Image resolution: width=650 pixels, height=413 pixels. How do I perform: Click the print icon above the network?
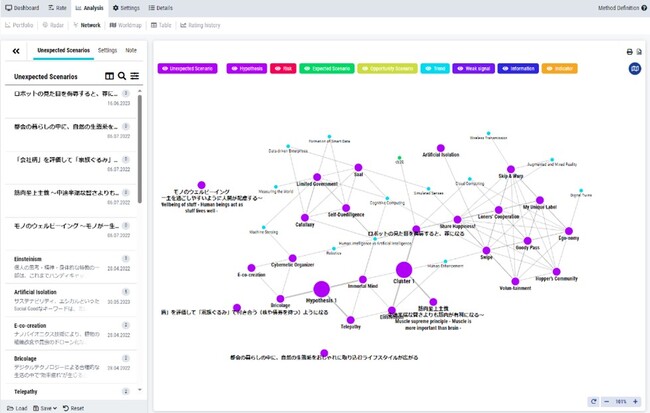click(x=629, y=52)
